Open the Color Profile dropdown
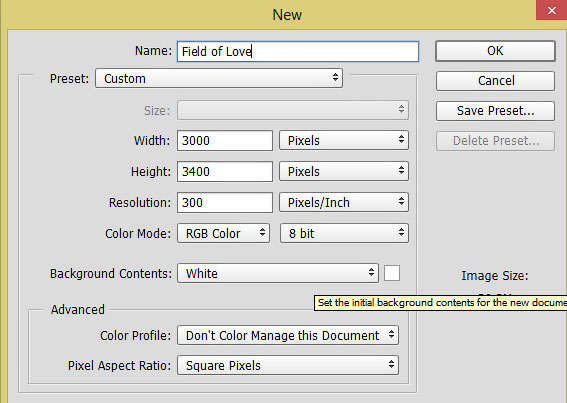The image size is (567, 403). (x=288, y=335)
